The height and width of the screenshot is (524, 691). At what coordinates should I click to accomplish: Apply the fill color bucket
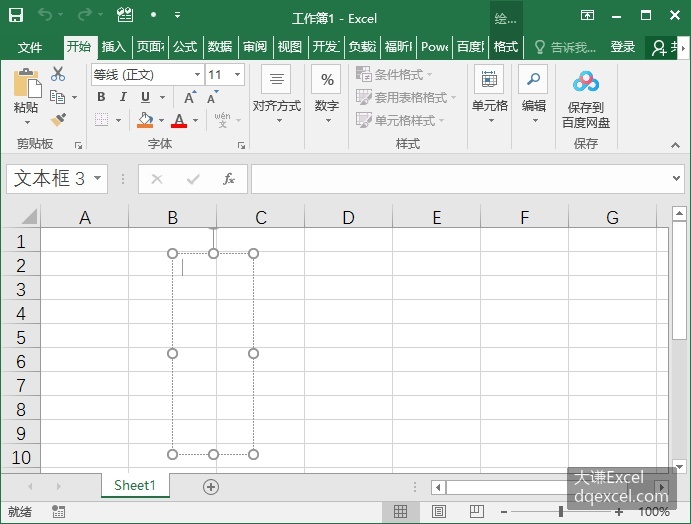pos(145,120)
